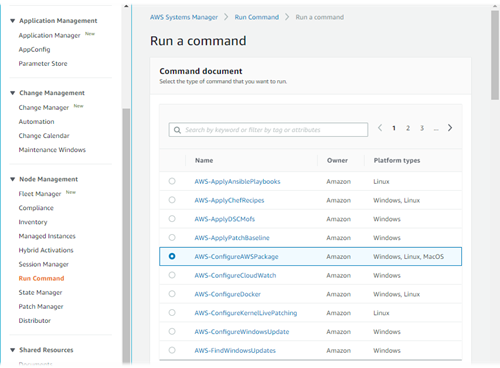Open State Manager in sidebar
The image size is (500, 368).
40,292
